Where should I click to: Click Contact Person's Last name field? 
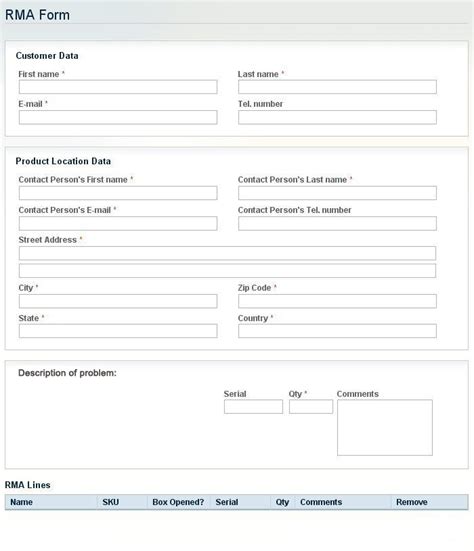click(x=337, y=193)
